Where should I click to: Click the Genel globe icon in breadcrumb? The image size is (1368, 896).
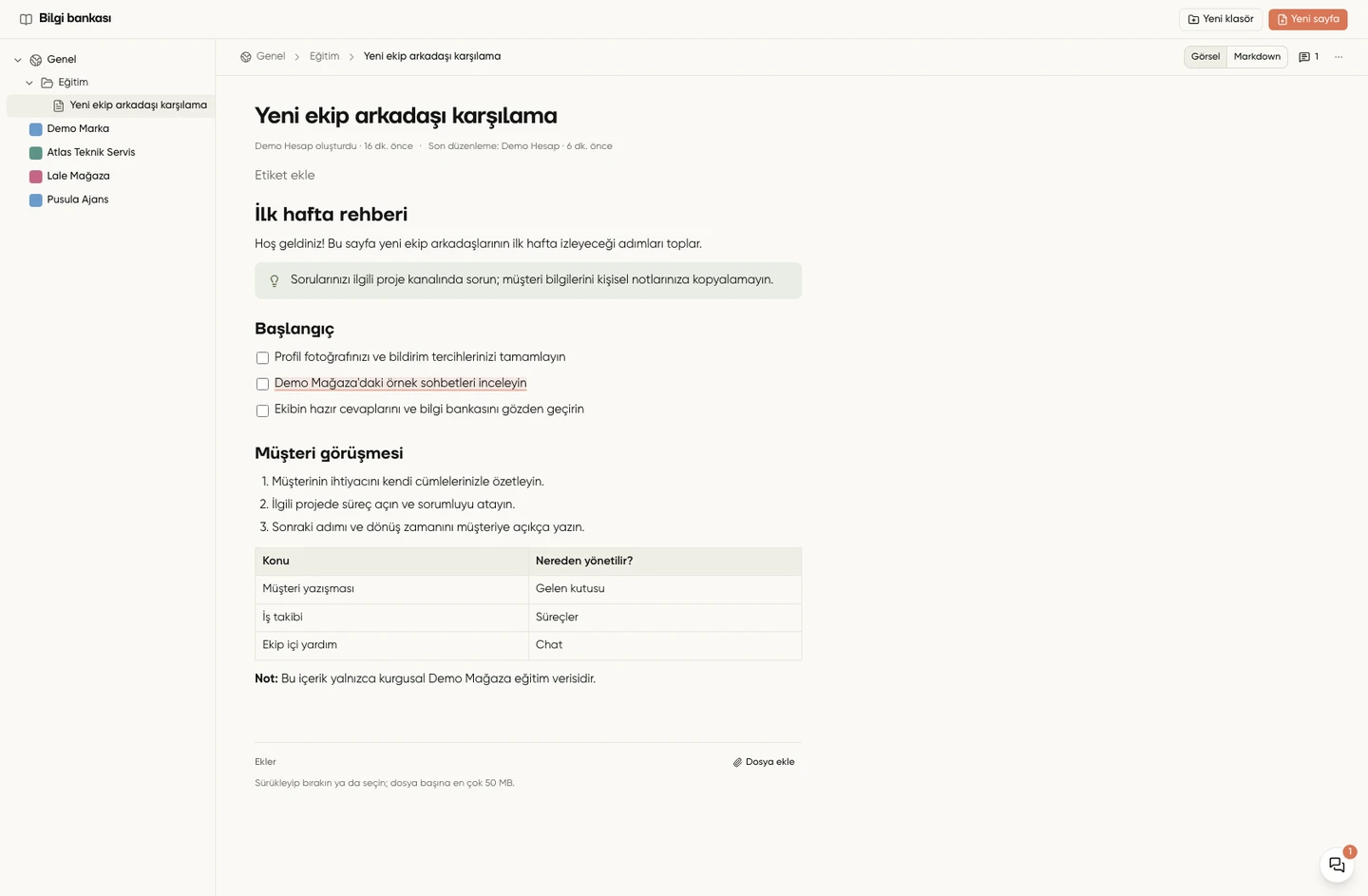point(246,57)
